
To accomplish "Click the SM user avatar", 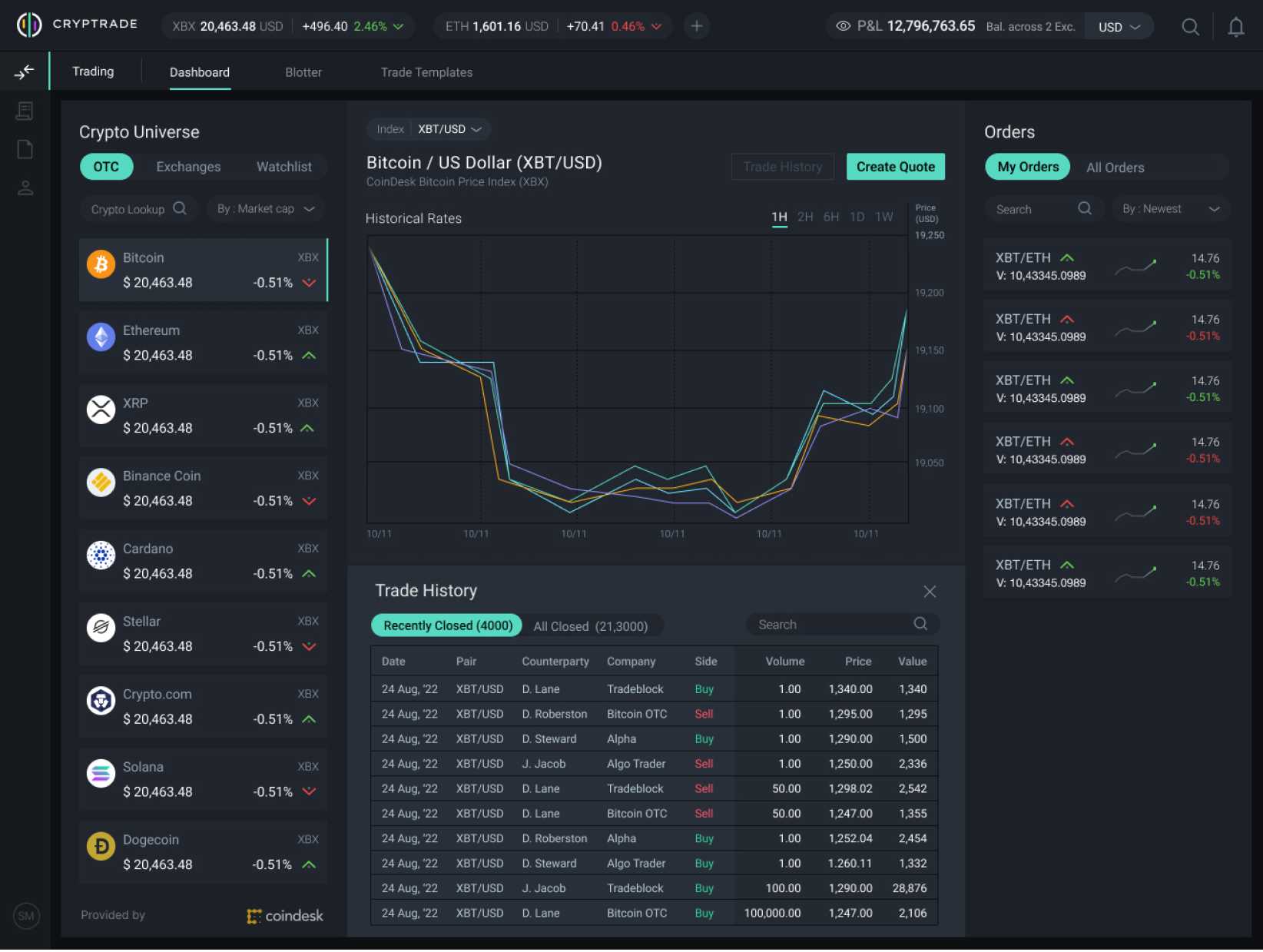I will pyautogui.click(x=26, y=916).
